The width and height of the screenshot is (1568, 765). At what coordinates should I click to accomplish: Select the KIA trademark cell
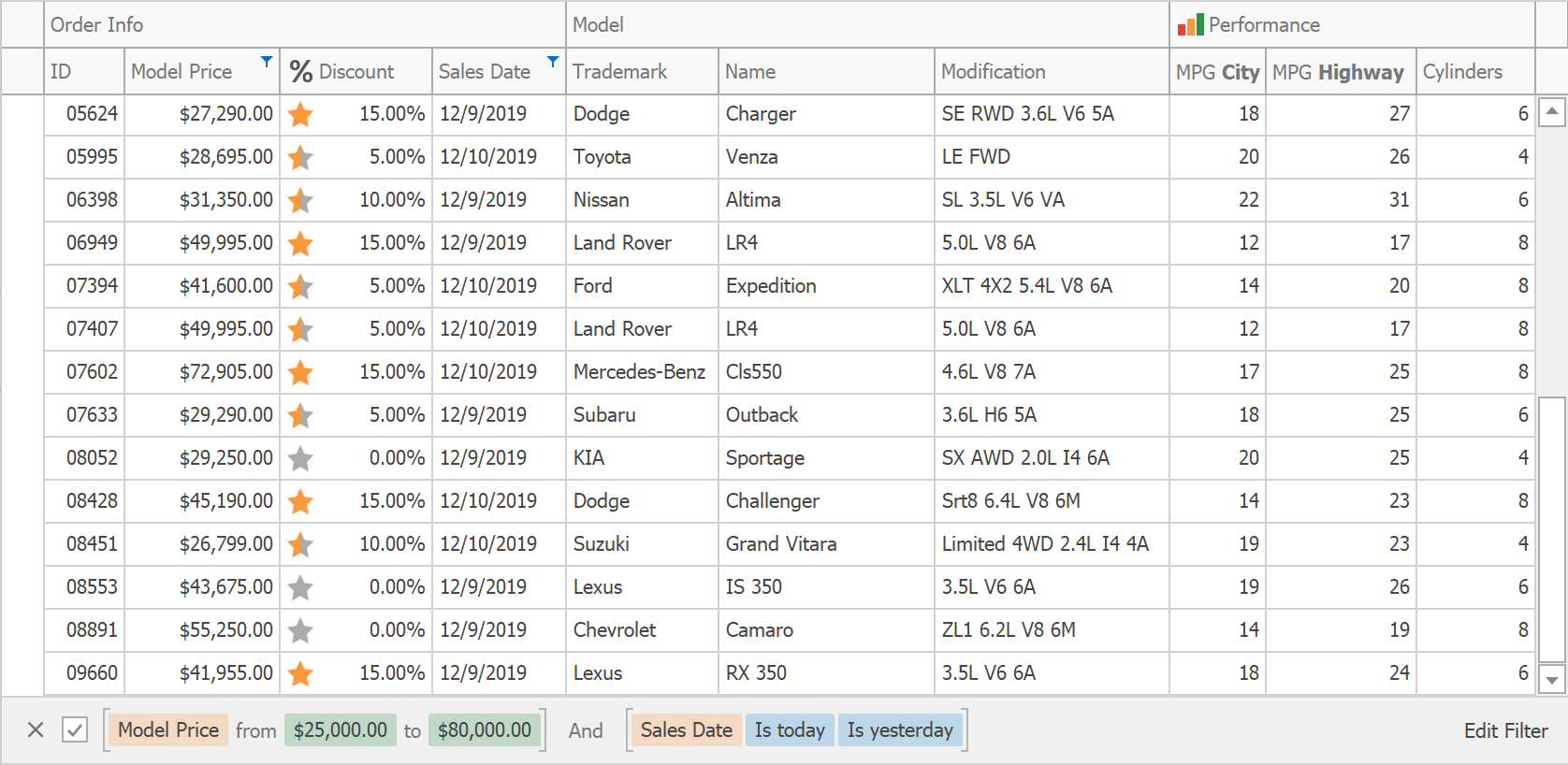(x=642, y=458)
